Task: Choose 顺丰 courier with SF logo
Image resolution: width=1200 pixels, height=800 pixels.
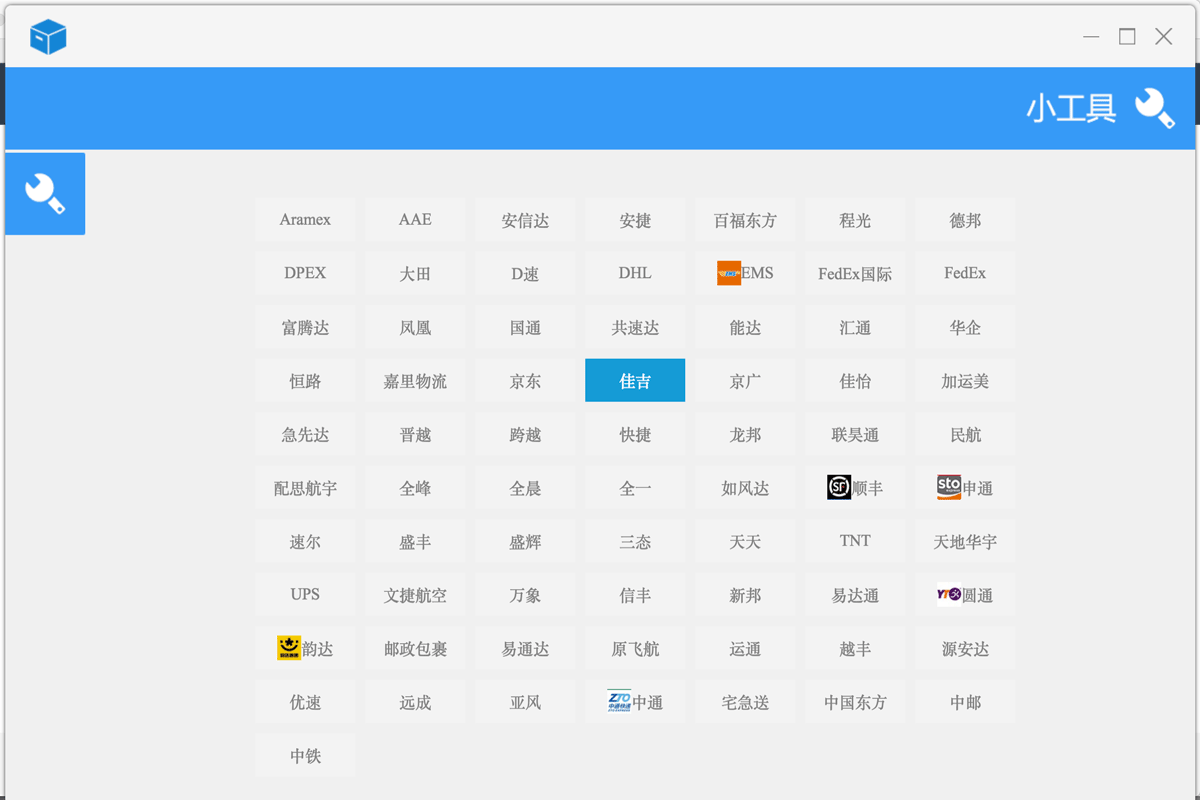Action: tap(855, 488)
